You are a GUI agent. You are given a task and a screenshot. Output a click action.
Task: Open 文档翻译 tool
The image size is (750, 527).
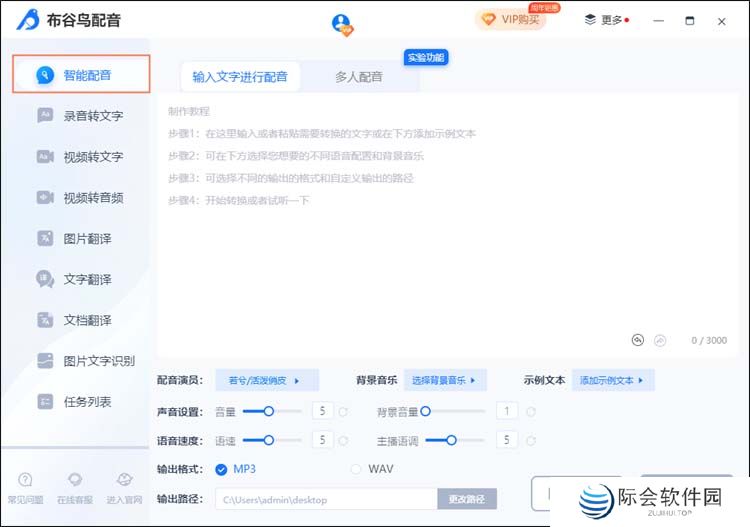coord(87,320)
